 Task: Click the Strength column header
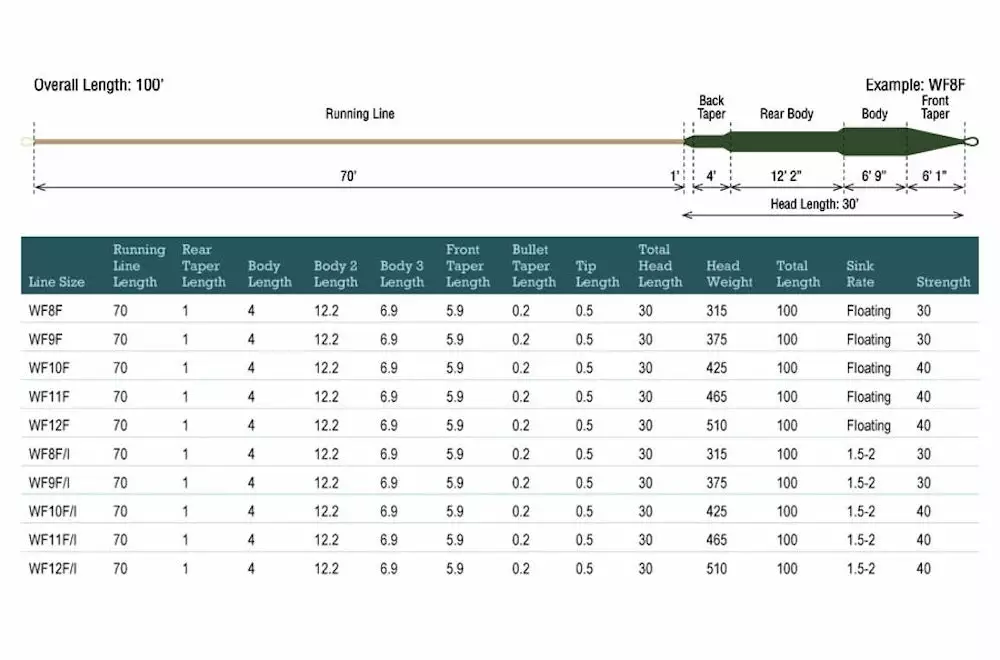click(943, 282)
